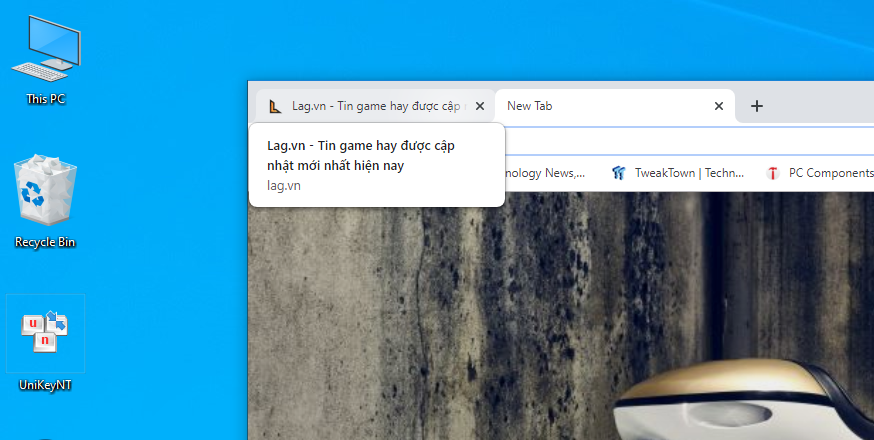
Task: Open the Technology News bookmark
Action: coord(545,173)
